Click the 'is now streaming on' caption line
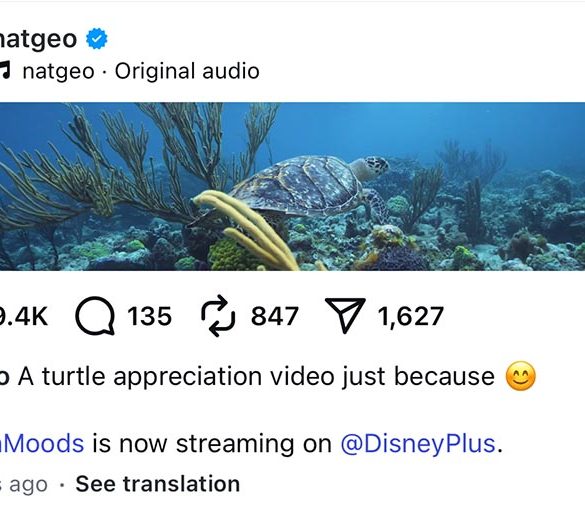585x522 pixels. (212, 443)
